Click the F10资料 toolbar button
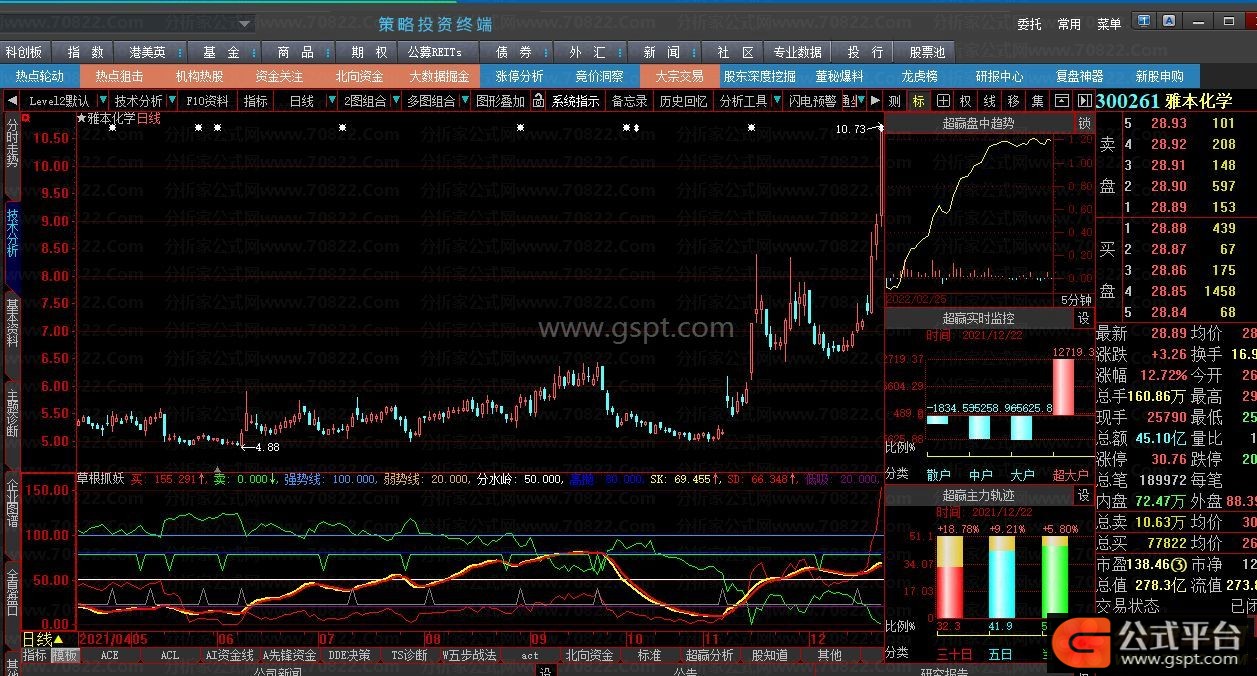This screenshot has width=1257, height=676. [207, 101]
